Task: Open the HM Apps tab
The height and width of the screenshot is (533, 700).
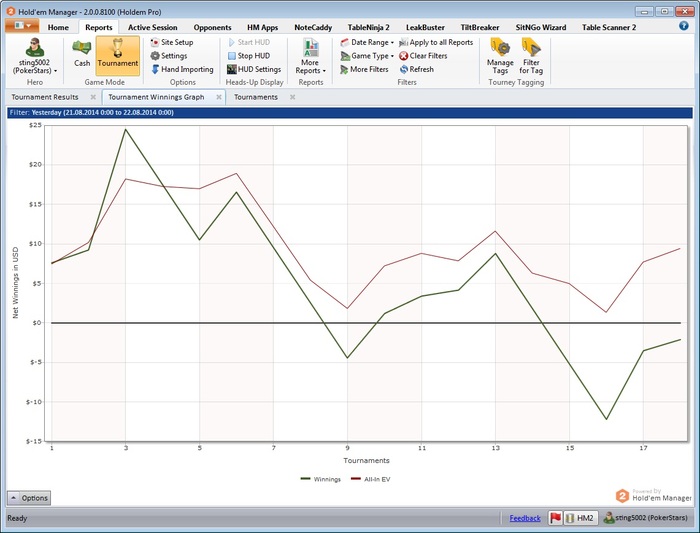Action: 262,27
